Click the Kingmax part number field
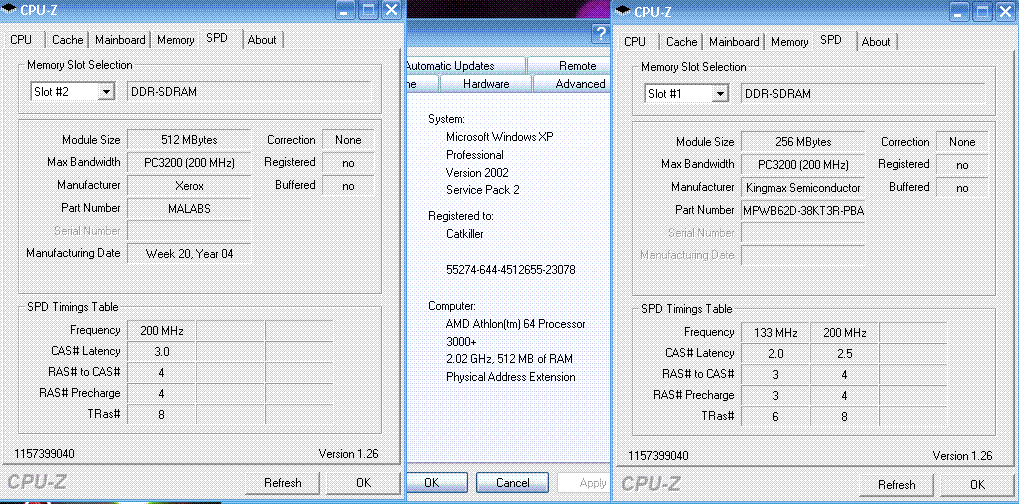The height and width of the screenshot is (504, 1019). click(x=803, y=211)
